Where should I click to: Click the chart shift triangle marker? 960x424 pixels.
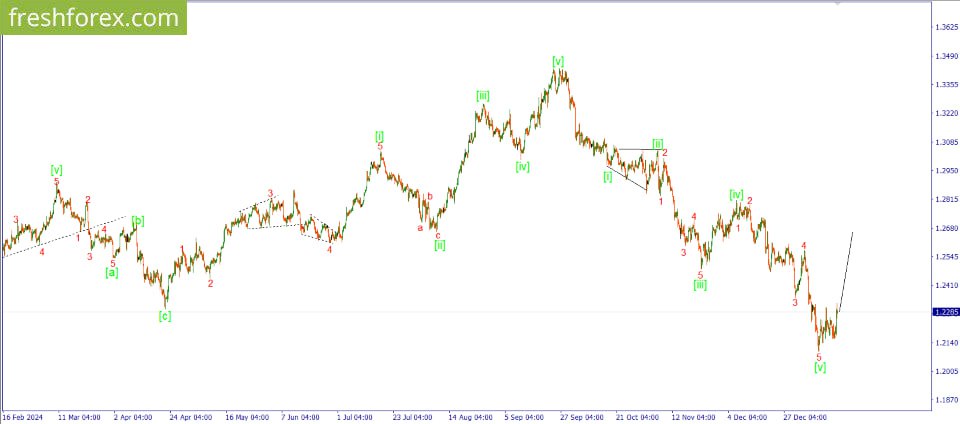coord(838,3)
